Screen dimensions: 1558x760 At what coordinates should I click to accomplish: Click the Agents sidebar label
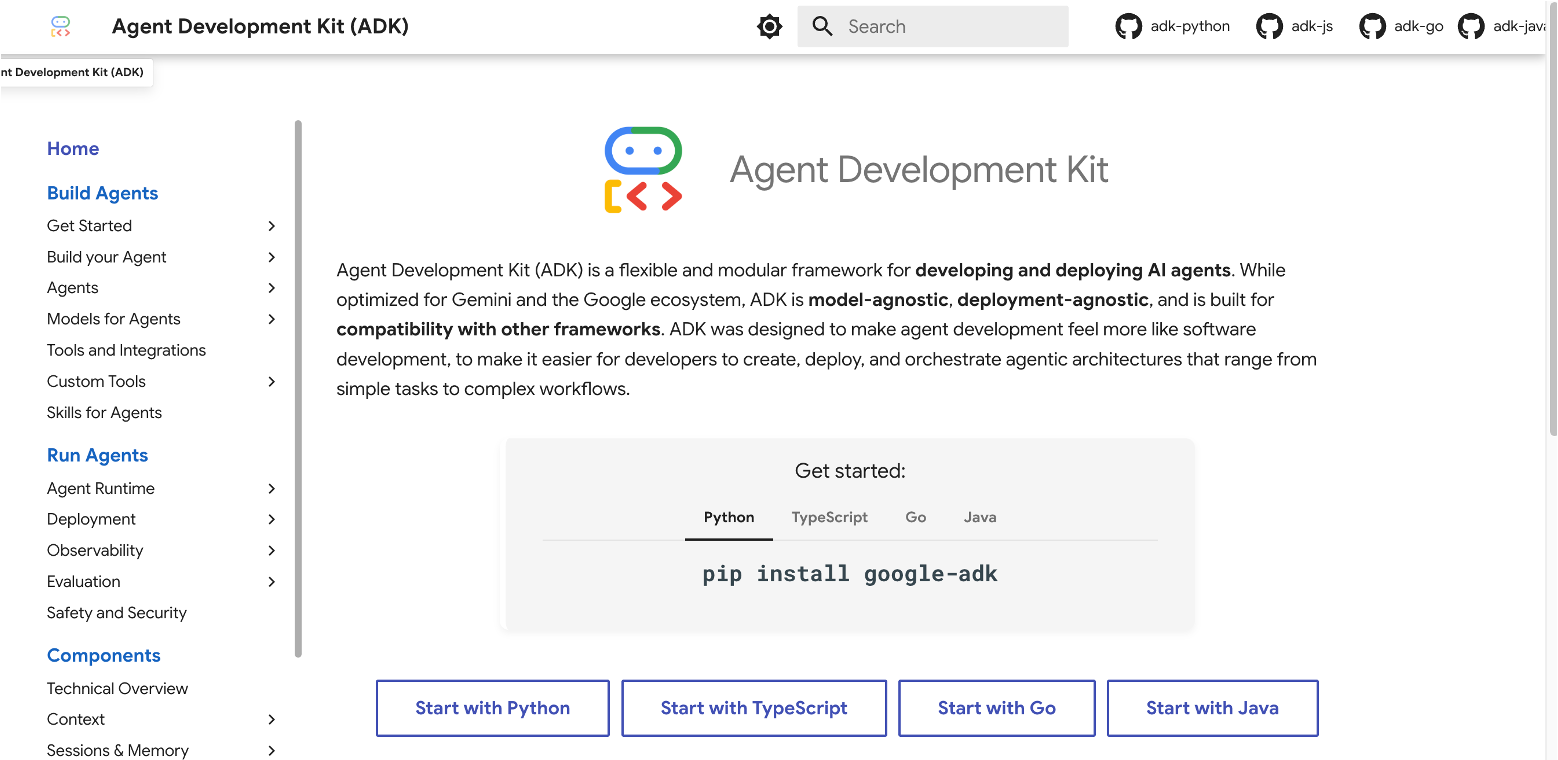(73, 288)
